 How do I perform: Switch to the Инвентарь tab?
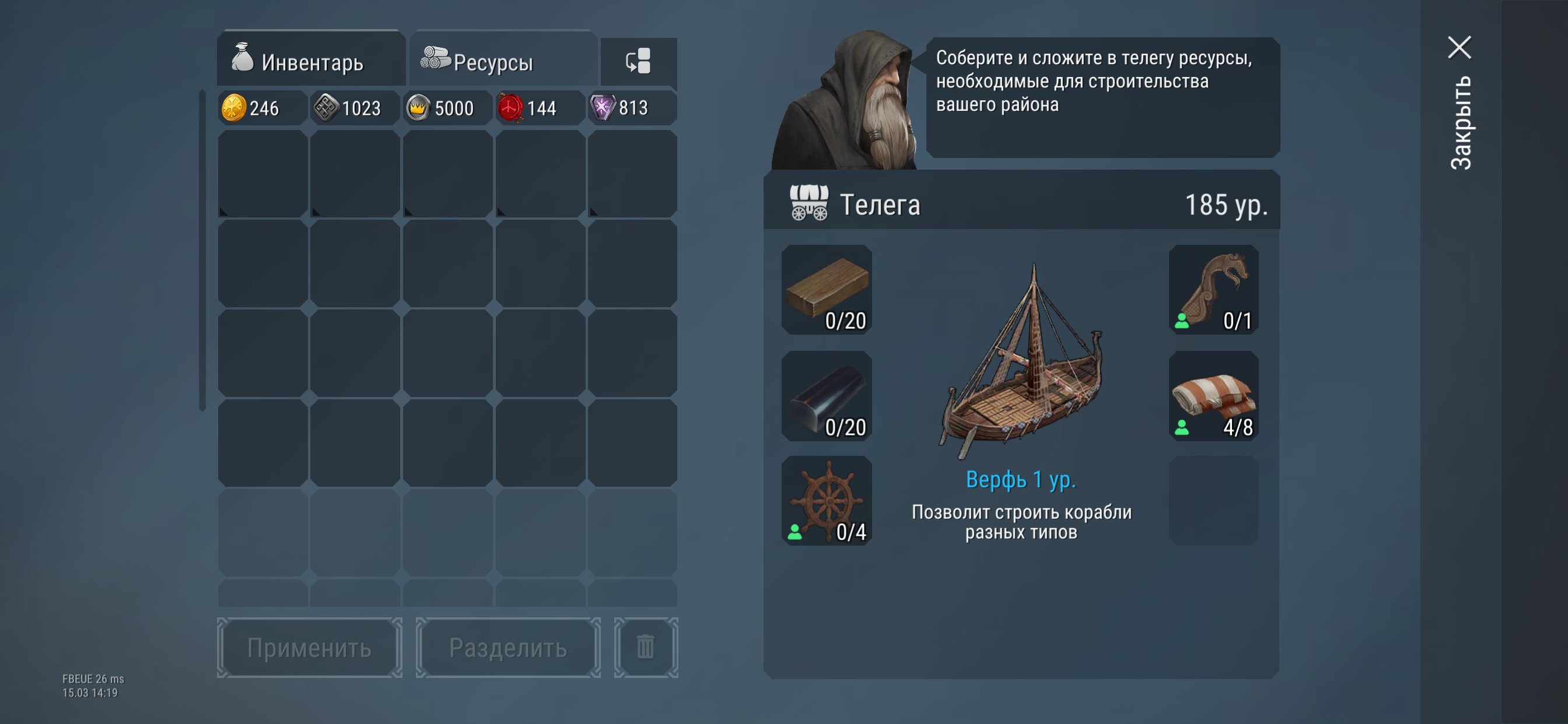point(311,58)
